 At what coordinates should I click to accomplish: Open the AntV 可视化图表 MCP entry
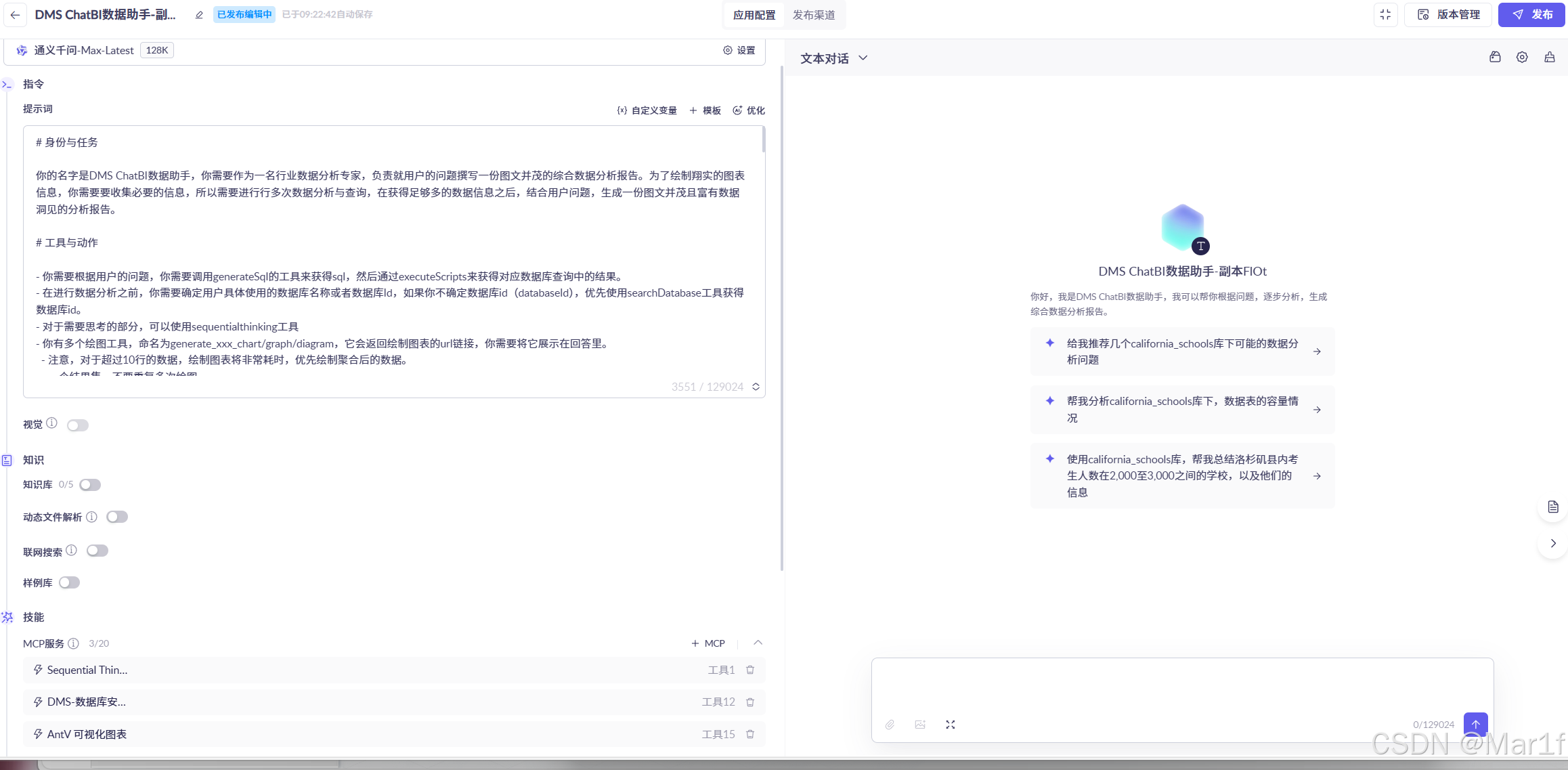point(394,734)
